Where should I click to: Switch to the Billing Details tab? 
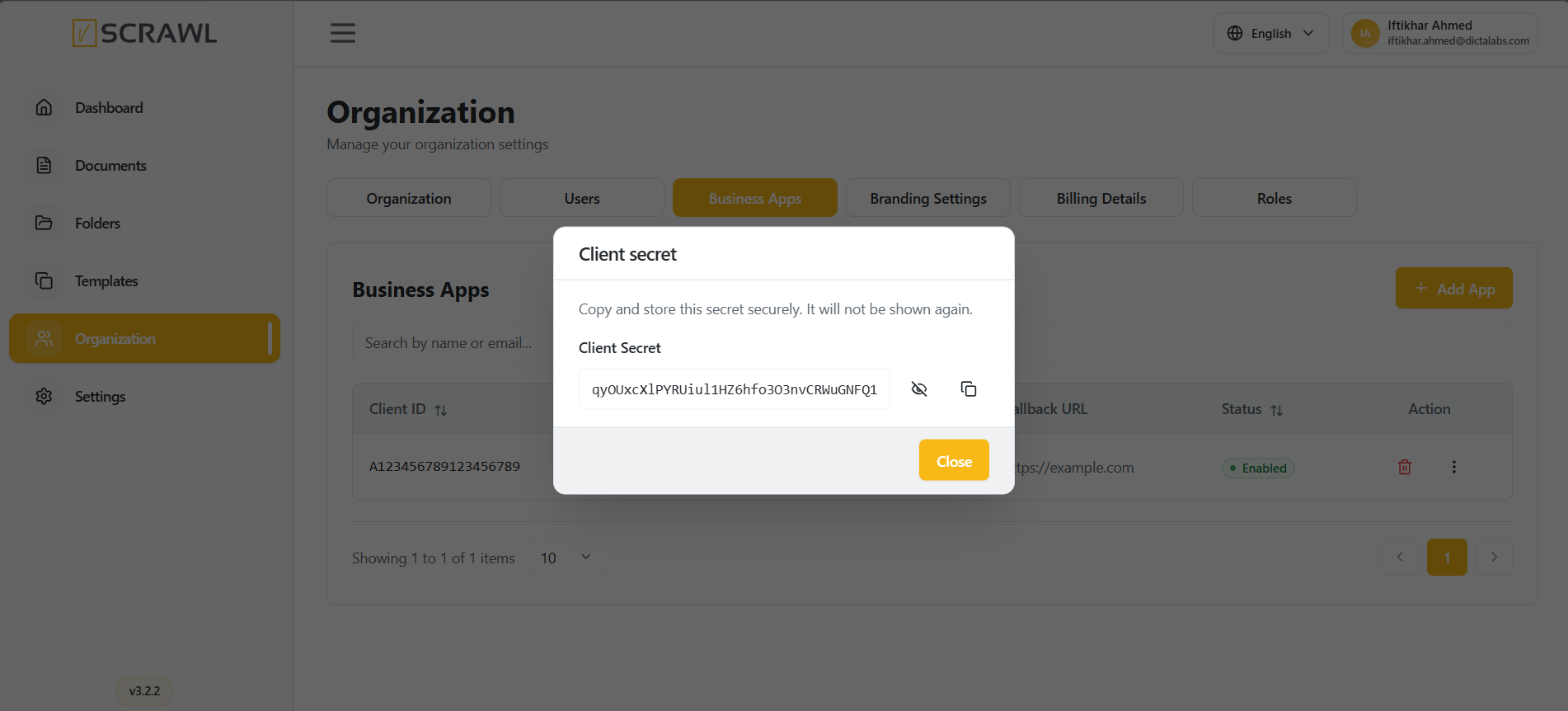point(1101,198)
